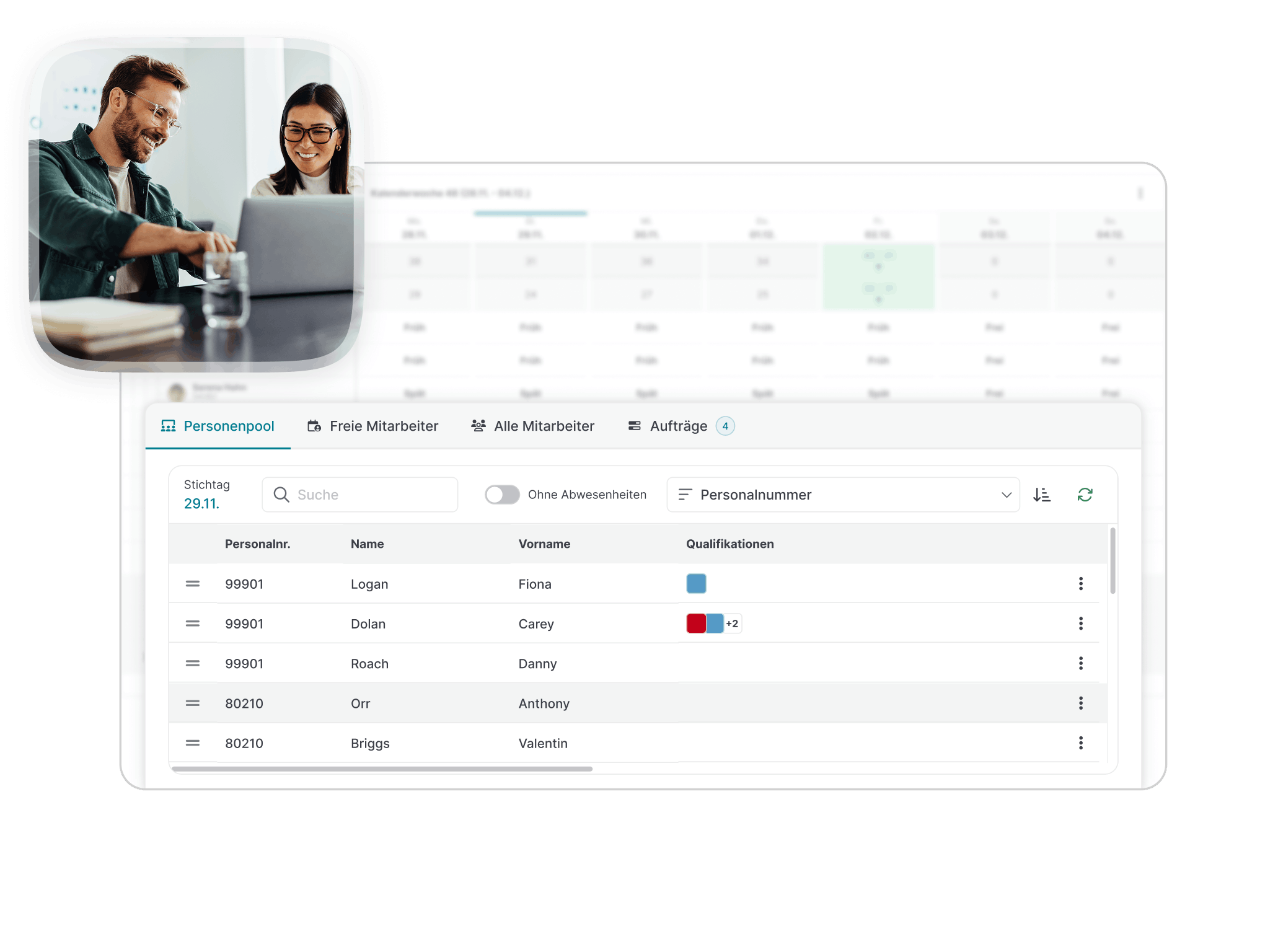The height and width of the screenshot is (952, 1278).
Task: Click the drag handle on the Roach row
Action: pyautogui.click(x=193, y=663)
